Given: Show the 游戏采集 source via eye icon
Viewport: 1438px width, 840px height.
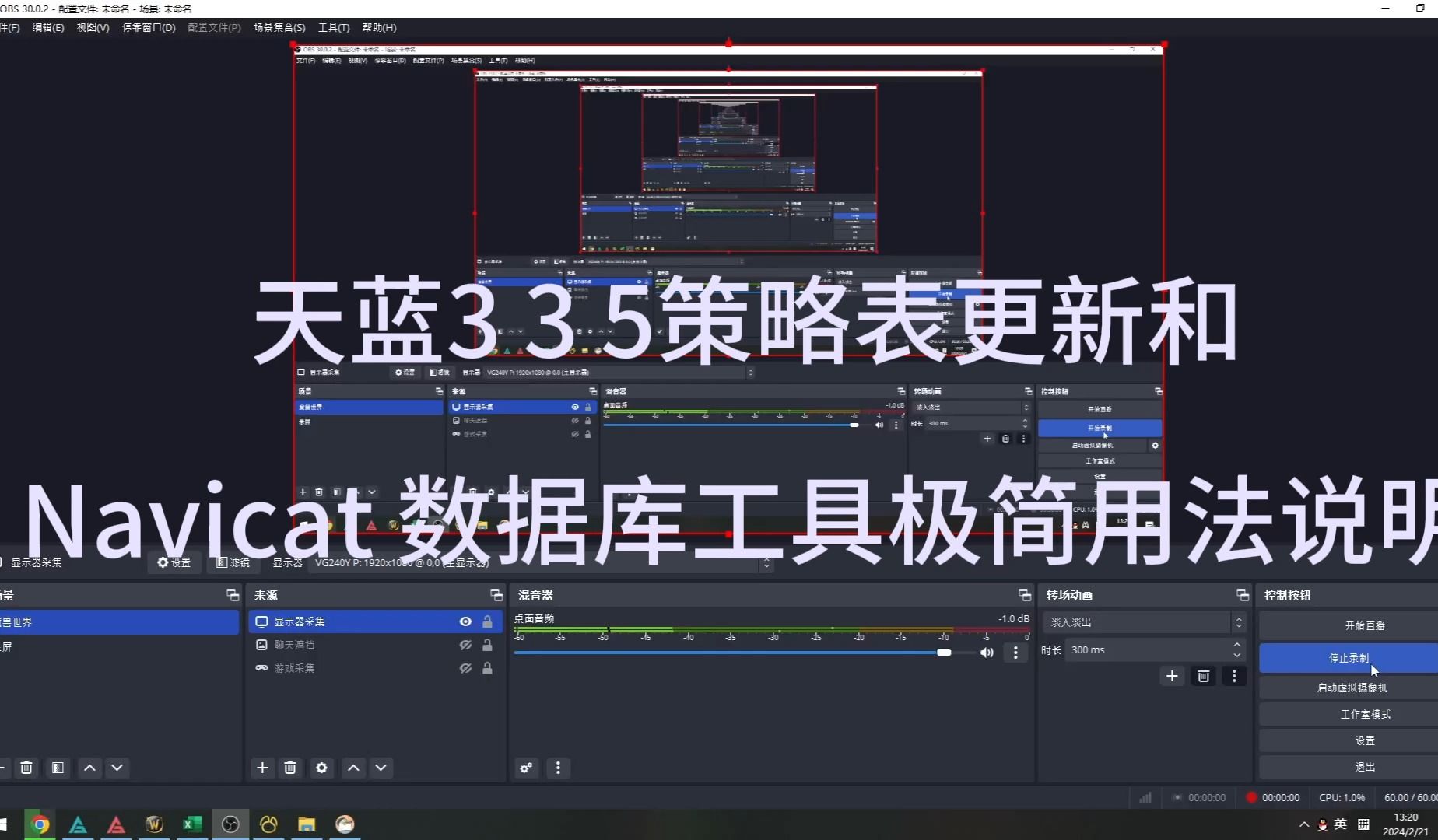Looking at the screenshot, I should [x=465, y=668].
